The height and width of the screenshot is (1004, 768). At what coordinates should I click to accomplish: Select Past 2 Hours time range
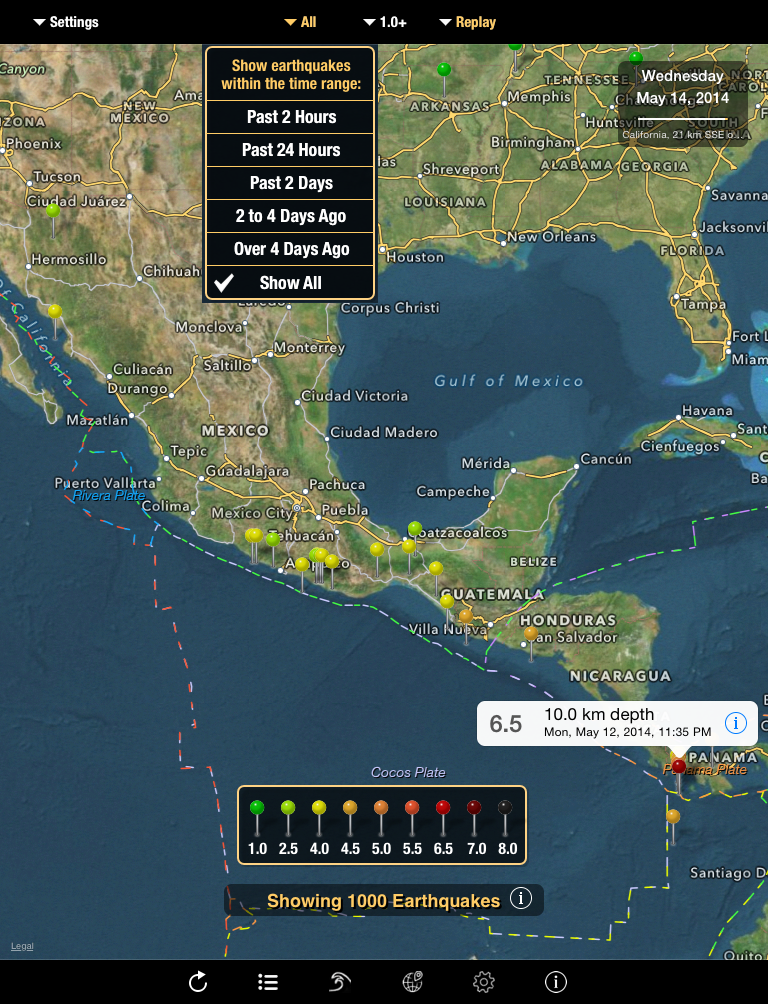(290, 117)
